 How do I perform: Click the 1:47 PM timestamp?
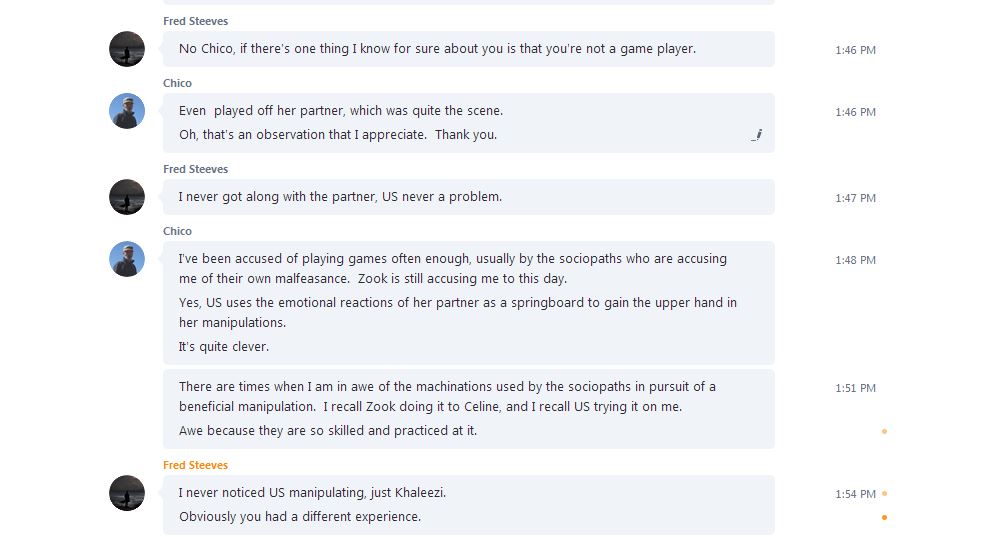tap(855, 198)
